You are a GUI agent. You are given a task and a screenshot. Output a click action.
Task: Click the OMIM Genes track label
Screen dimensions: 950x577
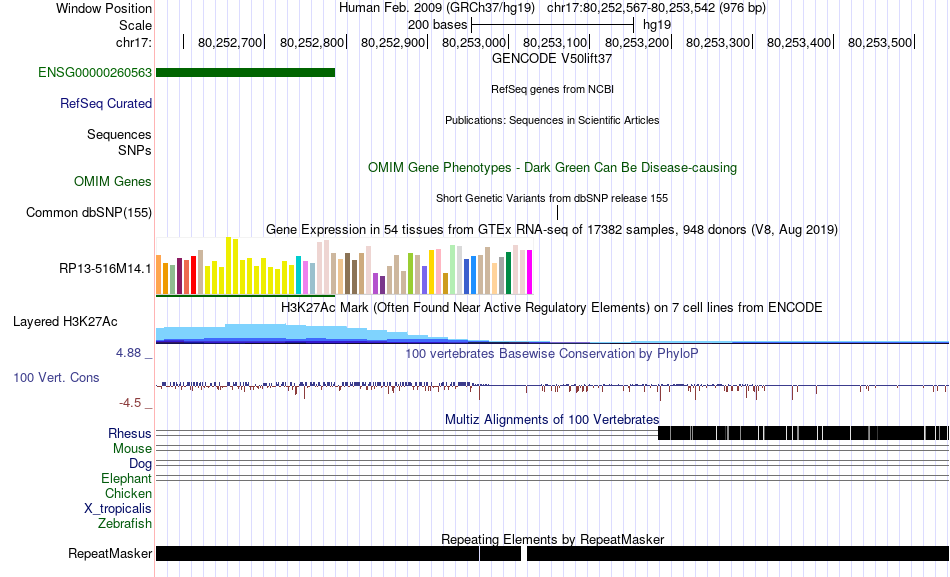click(x=113, y=181)
